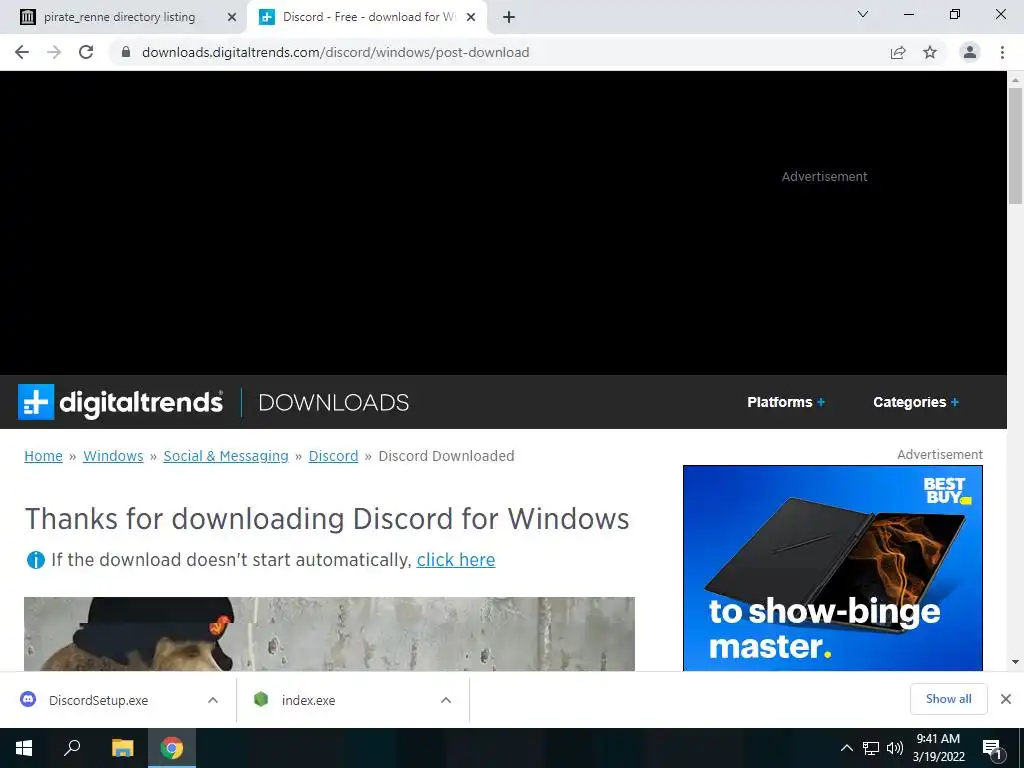Viewport: 1024px width, 768px height.
Task: Open the volume tray icon
Action: coord(895,748)
